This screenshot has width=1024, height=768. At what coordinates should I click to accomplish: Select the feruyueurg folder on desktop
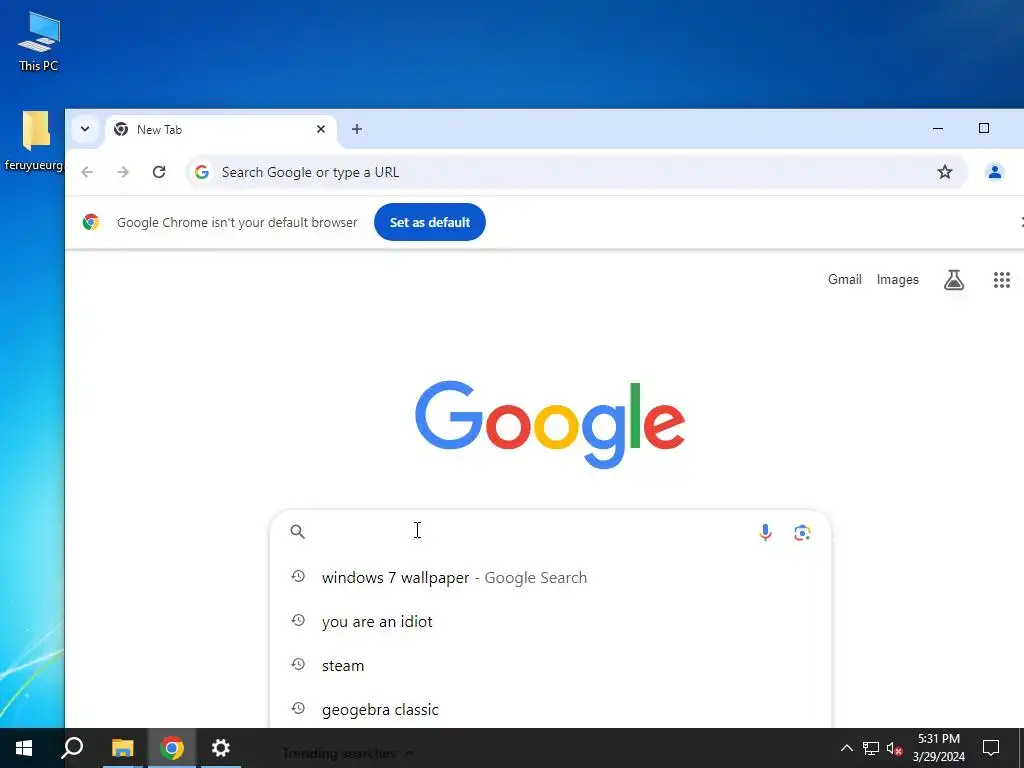coord(34,140)
